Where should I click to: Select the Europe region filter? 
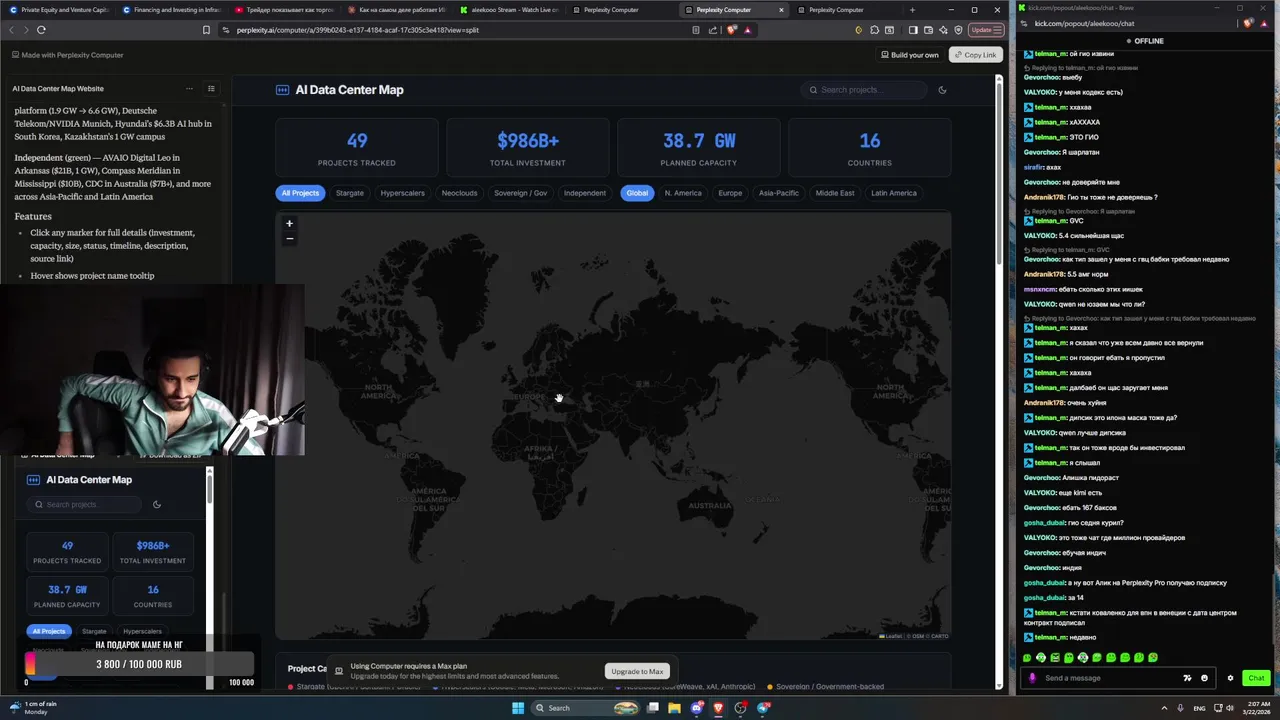[730, 193]
